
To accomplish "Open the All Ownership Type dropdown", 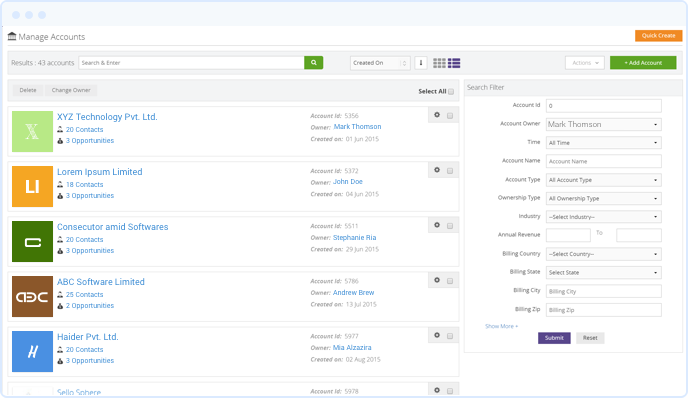I will coord(603,198).
